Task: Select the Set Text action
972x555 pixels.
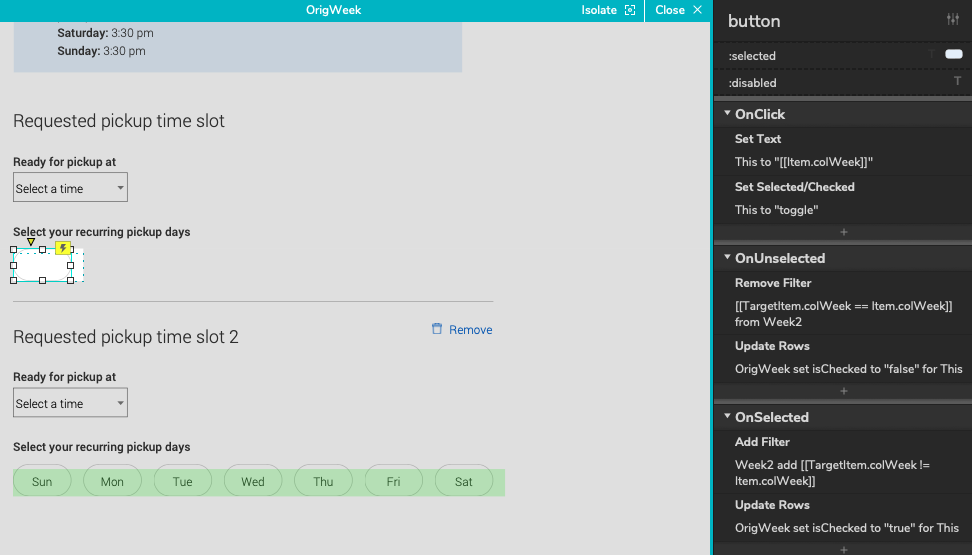Action: pyautogui.click(x=758, y=139)
